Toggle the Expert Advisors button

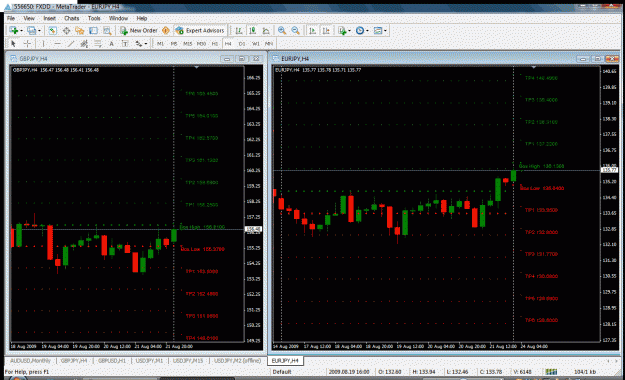point(200,31)
